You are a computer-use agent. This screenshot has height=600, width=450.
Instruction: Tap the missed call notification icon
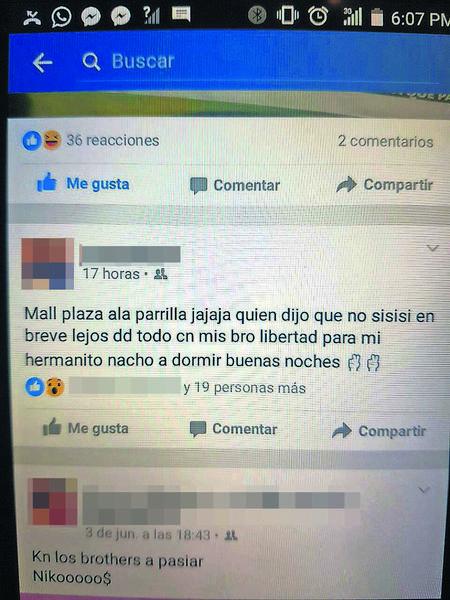coord(32,18)
